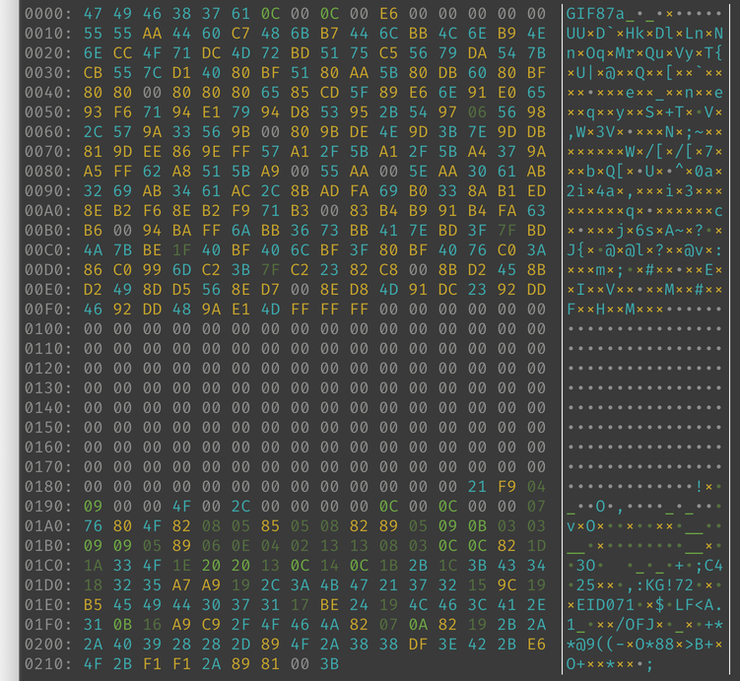Select the offset label 0040:
This screenshot has height=681, width=740.
(48, 93)
